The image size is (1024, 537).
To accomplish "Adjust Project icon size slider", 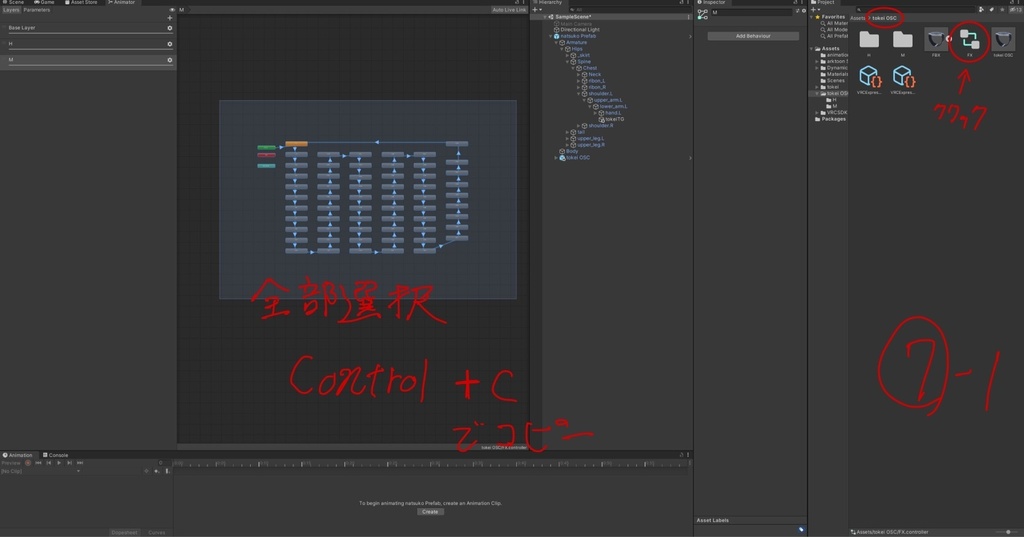I will pos(1006,532).
